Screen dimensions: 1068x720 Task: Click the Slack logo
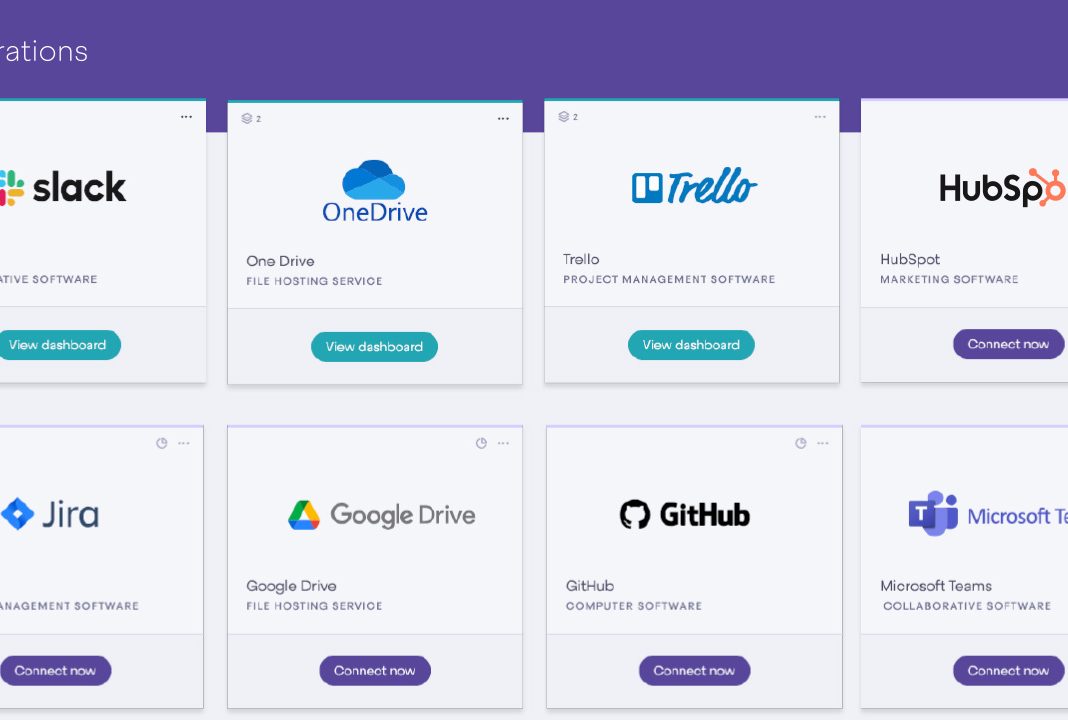click(63, 187)
